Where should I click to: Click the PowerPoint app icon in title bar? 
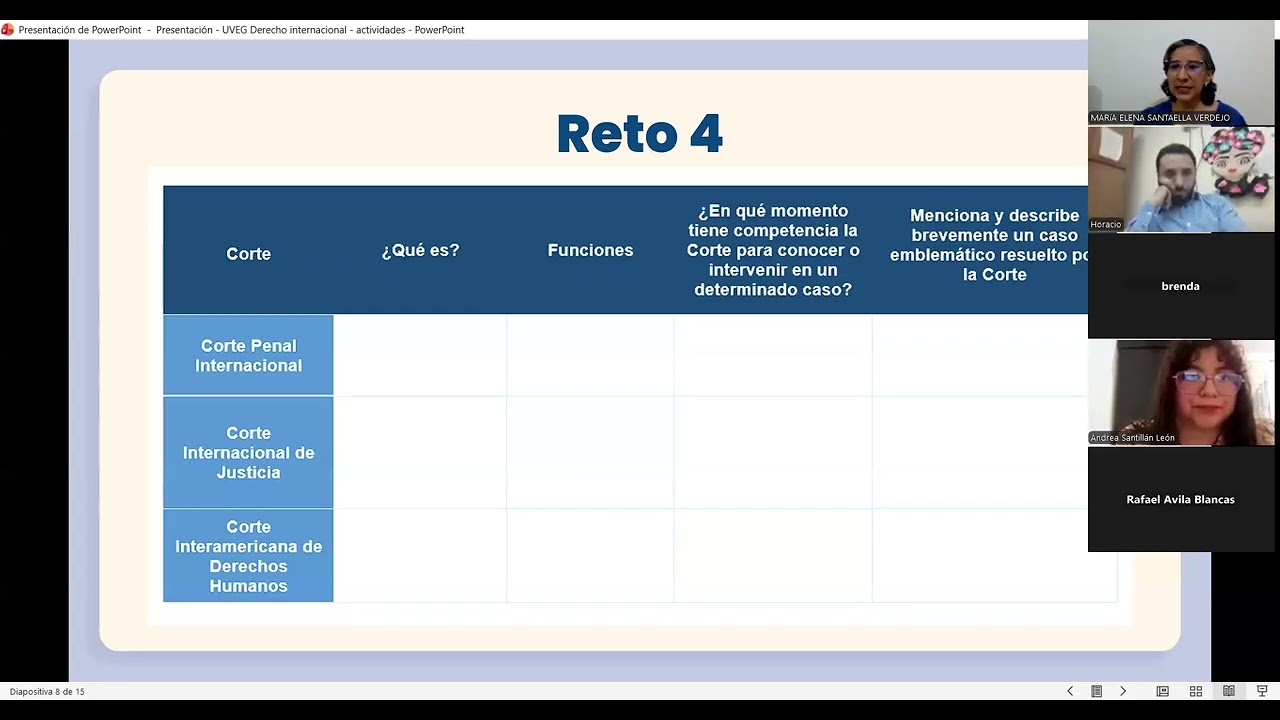8,30
